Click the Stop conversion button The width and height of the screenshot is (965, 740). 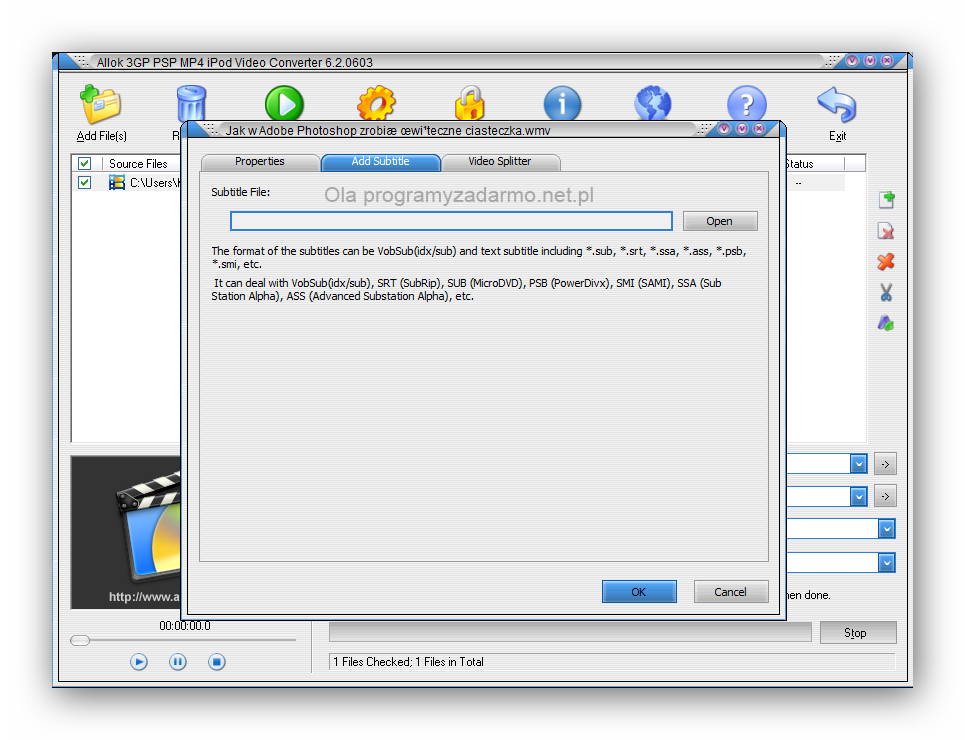(858, 633)
